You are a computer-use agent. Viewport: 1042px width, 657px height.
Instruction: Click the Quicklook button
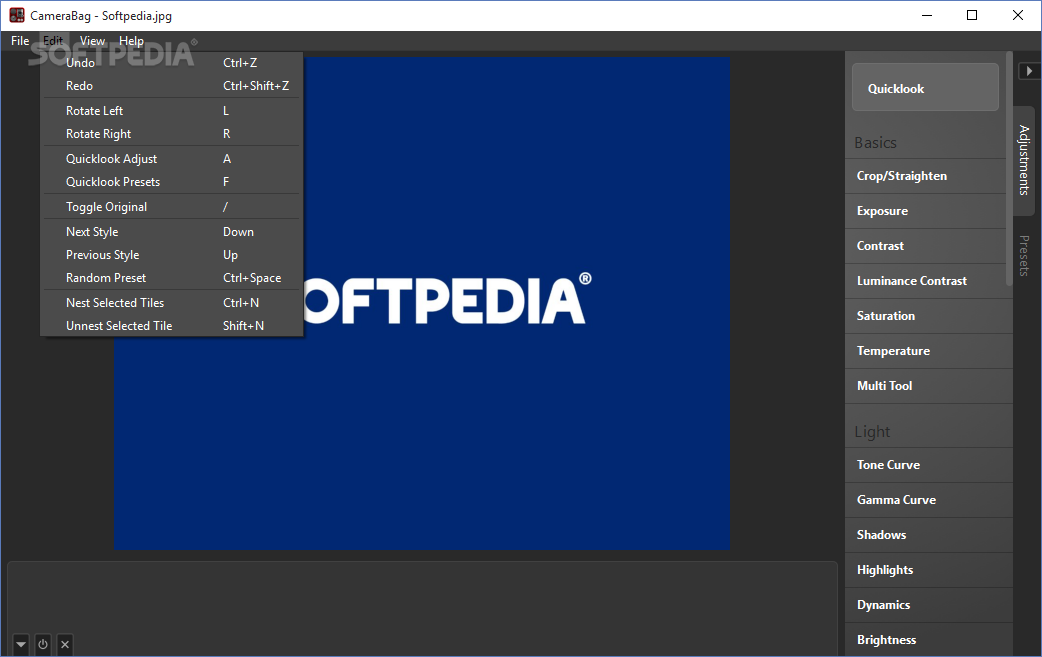925,88
